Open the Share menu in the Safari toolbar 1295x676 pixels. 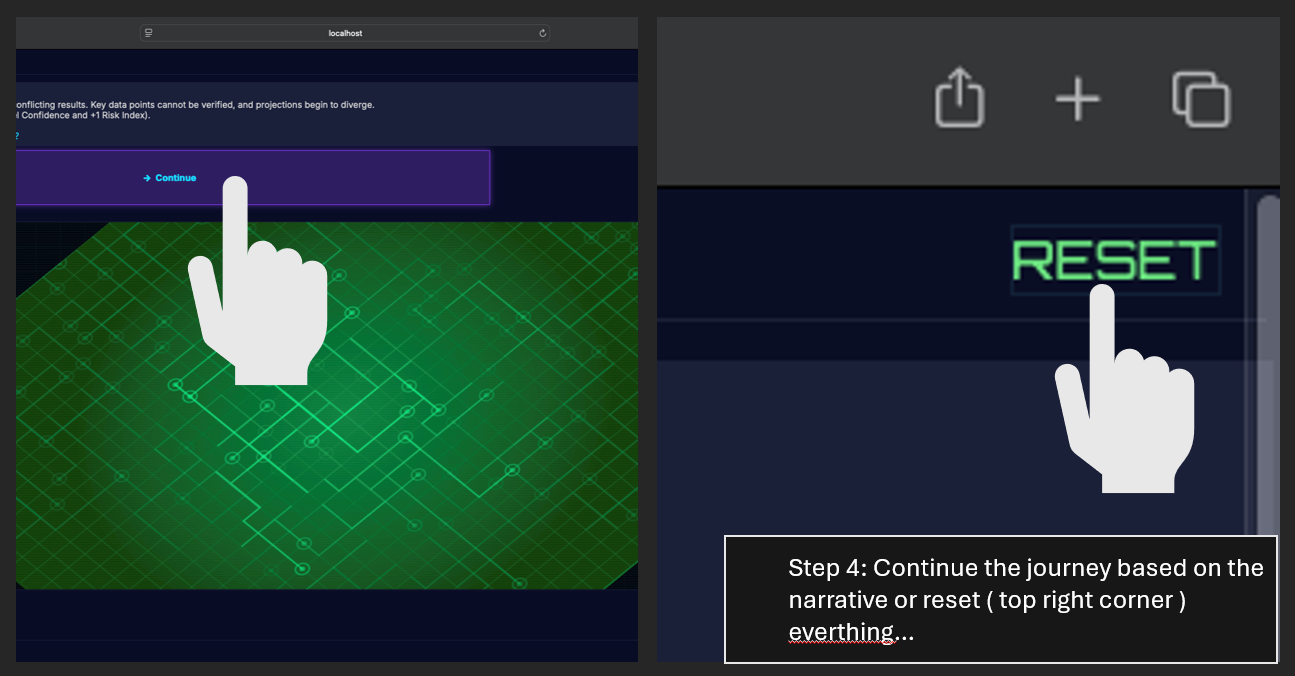(959, 97)
